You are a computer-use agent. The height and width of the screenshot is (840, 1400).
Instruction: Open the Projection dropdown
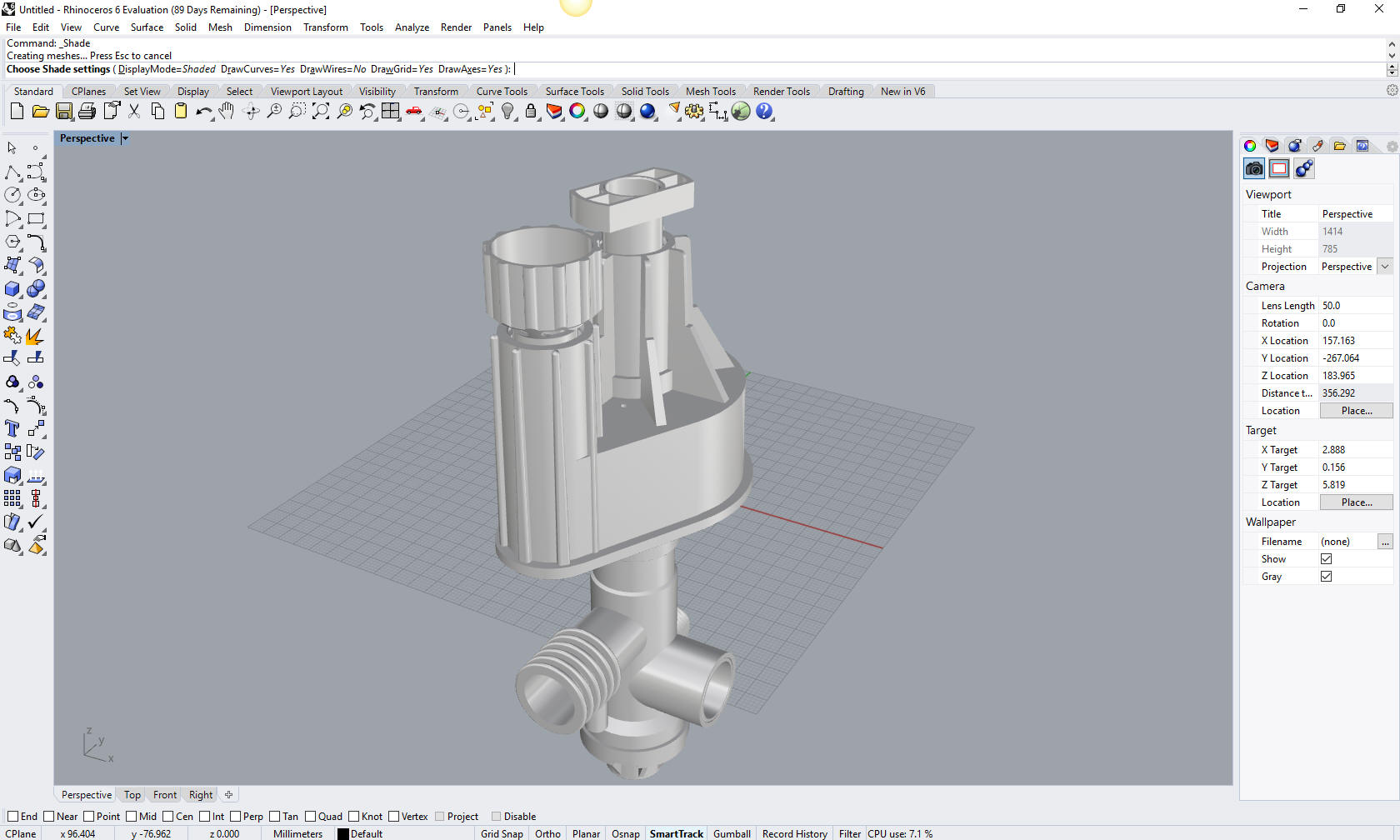[1384, 267]
